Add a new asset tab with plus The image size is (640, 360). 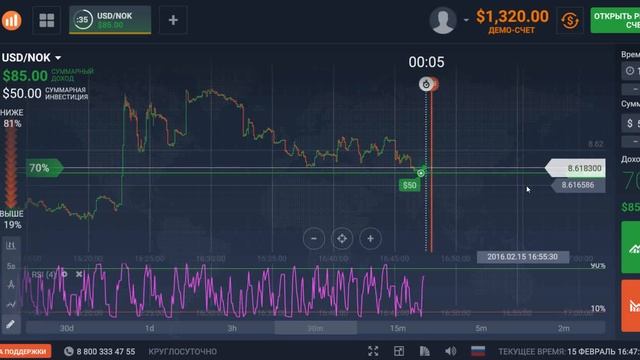tap(173, 20)
